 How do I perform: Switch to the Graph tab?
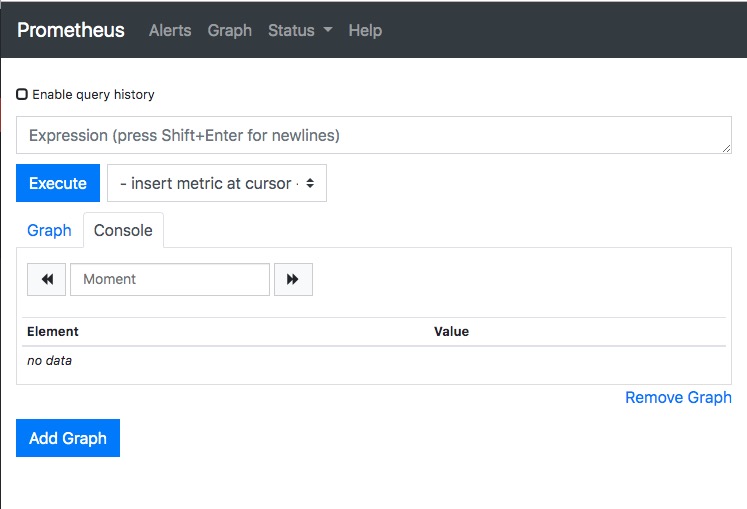click(49, 231)
